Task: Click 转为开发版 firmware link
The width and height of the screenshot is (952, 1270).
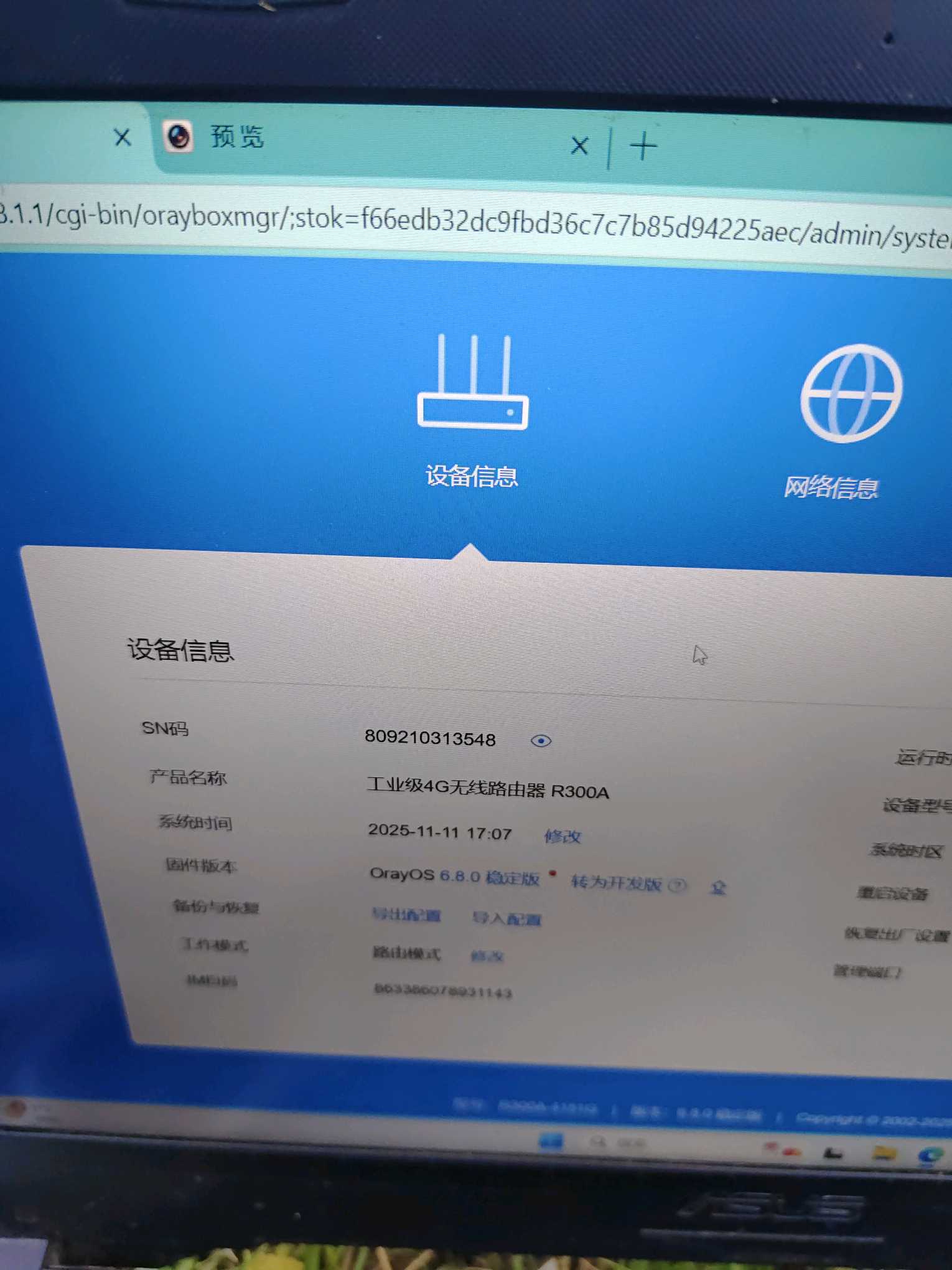Action: (615, 883)
